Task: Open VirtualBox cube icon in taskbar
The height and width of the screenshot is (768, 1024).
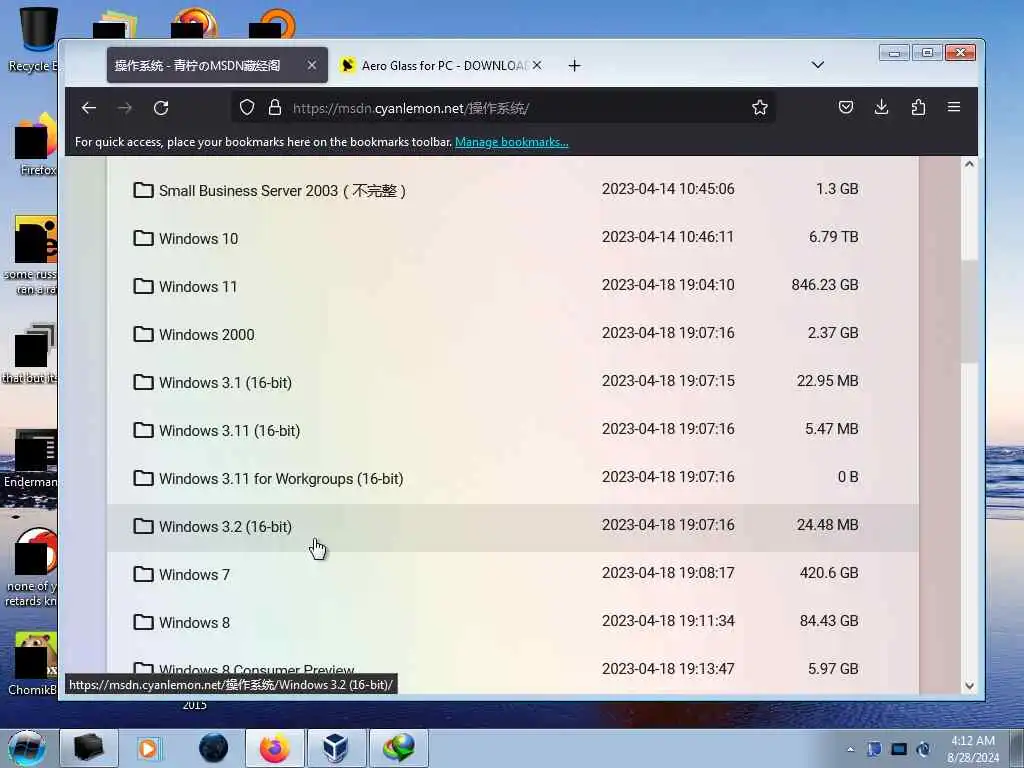Action: click(x=336, y=748)
